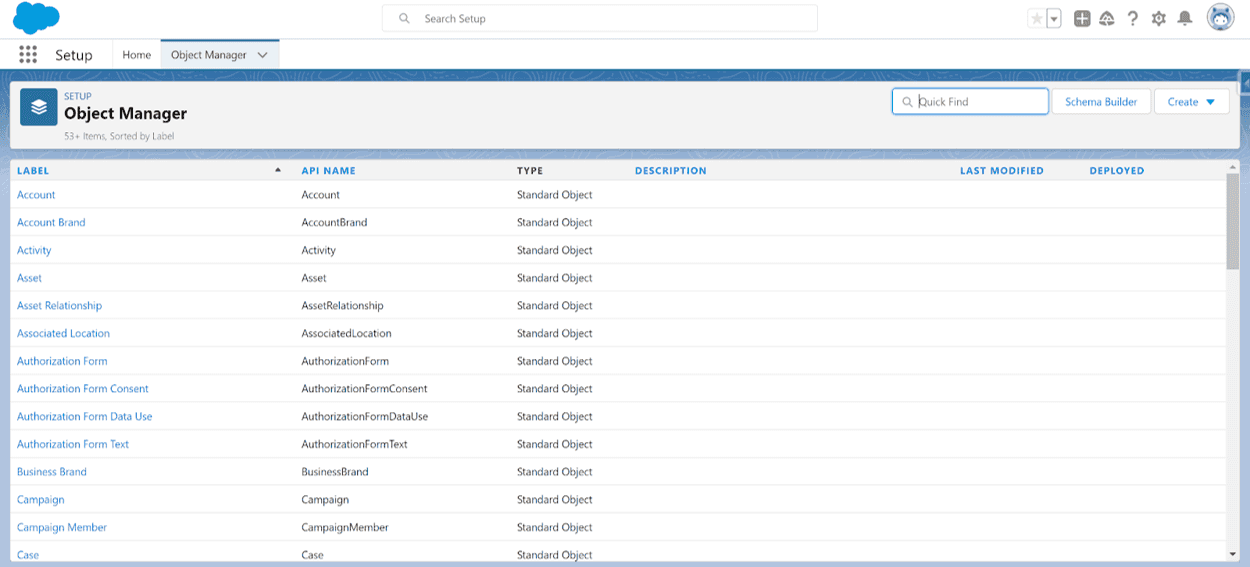Click the Quick Find magnifier icon
This screenshot has height=567, width=1250.
click(x=908, y=102)
